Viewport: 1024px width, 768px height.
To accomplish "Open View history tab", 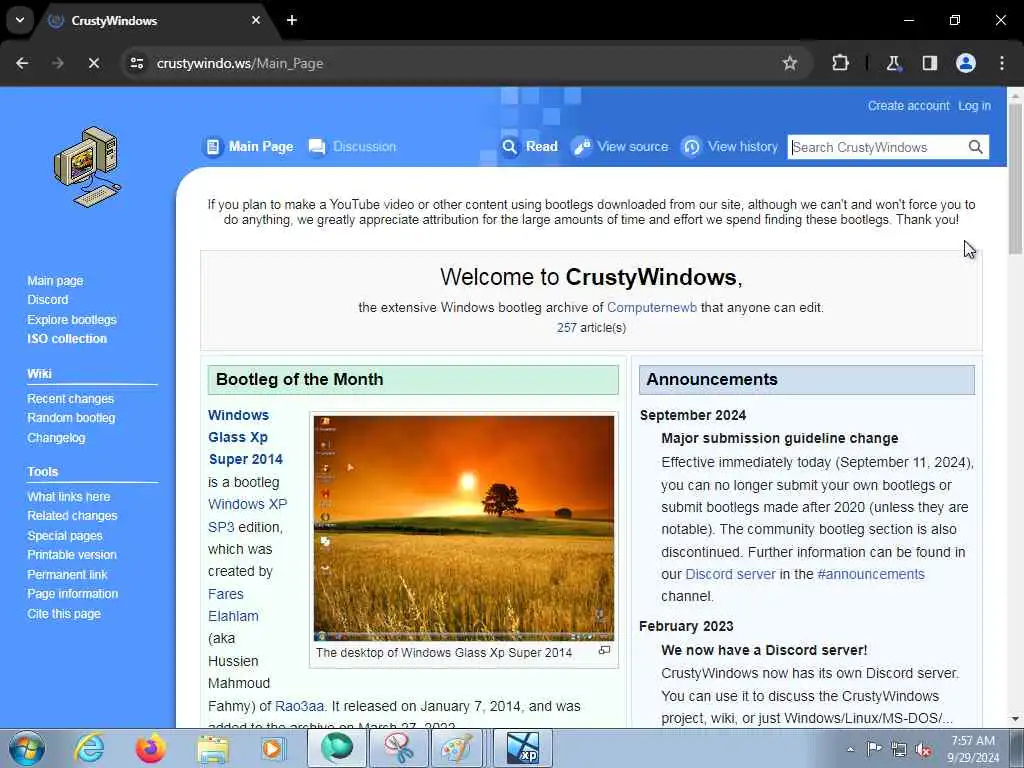I will point(730,147).
